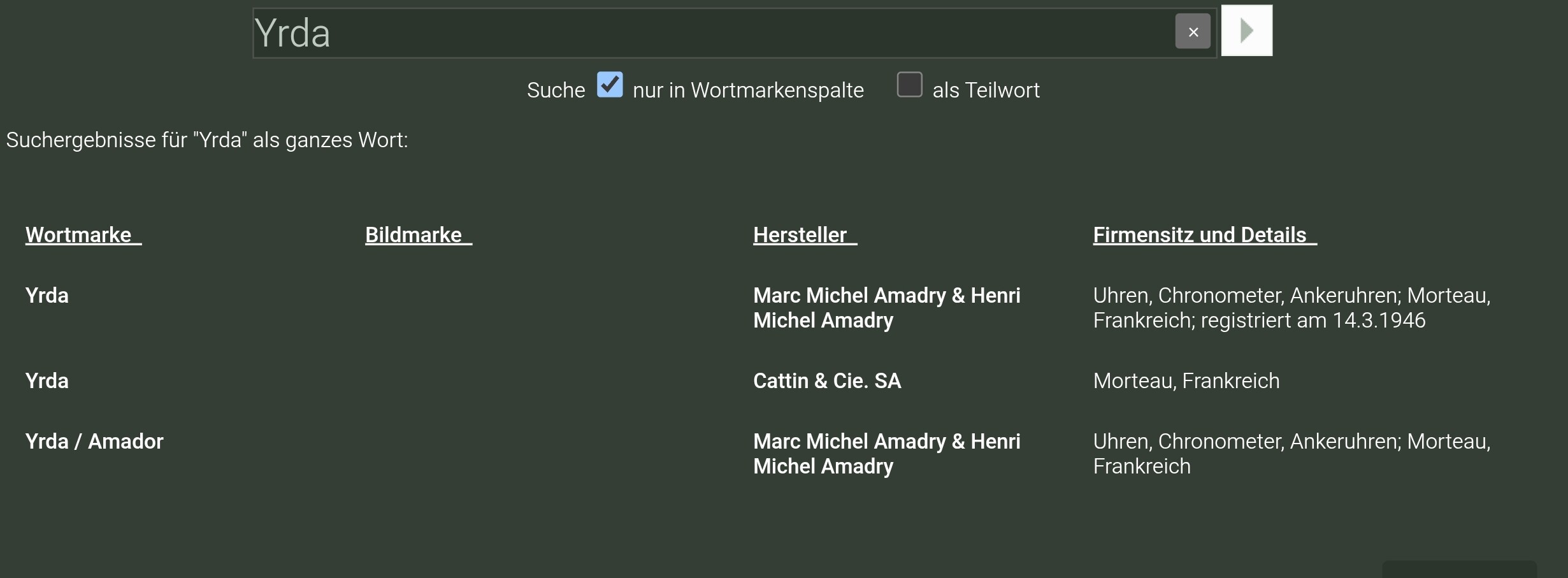Sort results by Bildmarke column header
Image resolution: width=1568 pixels, height=578 pixels.
tap(414, 235)
